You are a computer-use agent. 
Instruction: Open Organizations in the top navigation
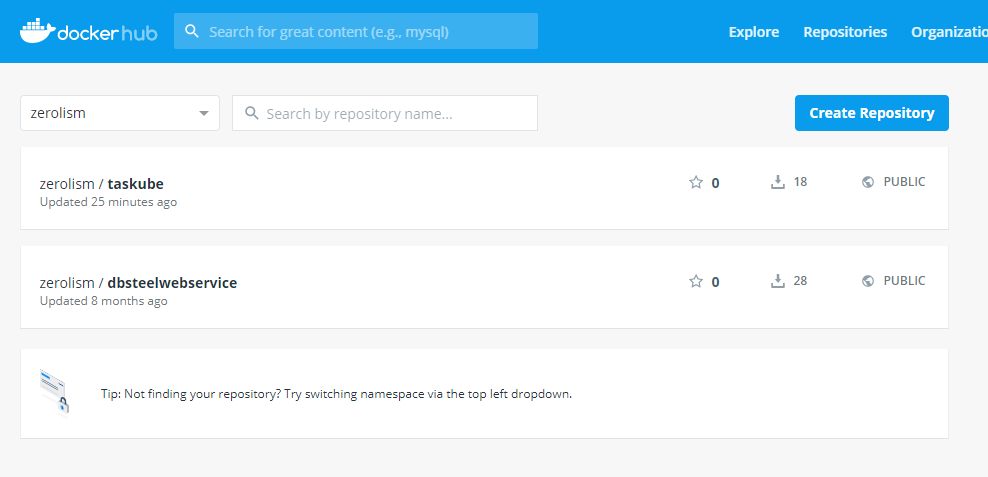(x=950, y=32)
